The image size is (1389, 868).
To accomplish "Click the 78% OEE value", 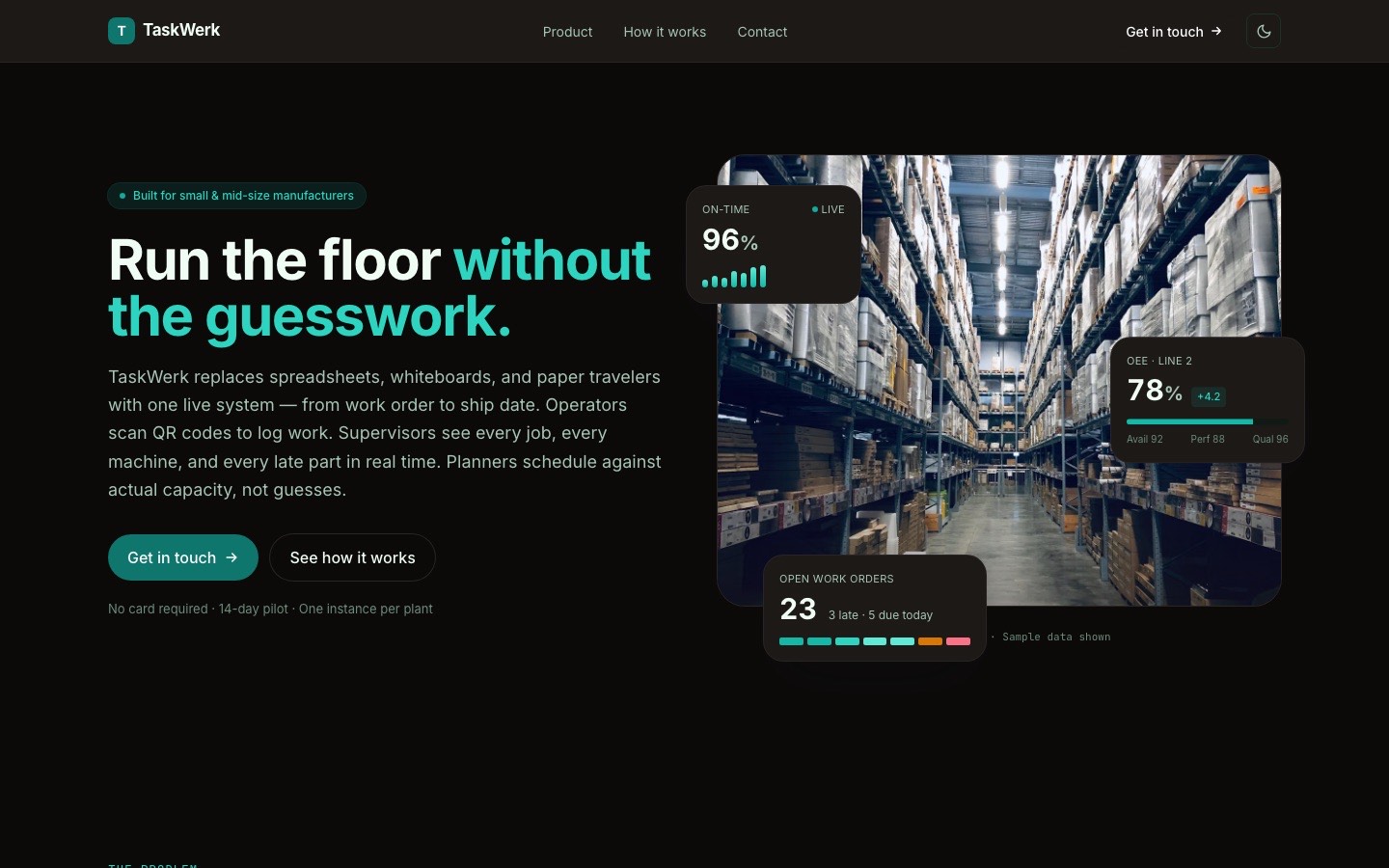I will (x=1155, y=391).
